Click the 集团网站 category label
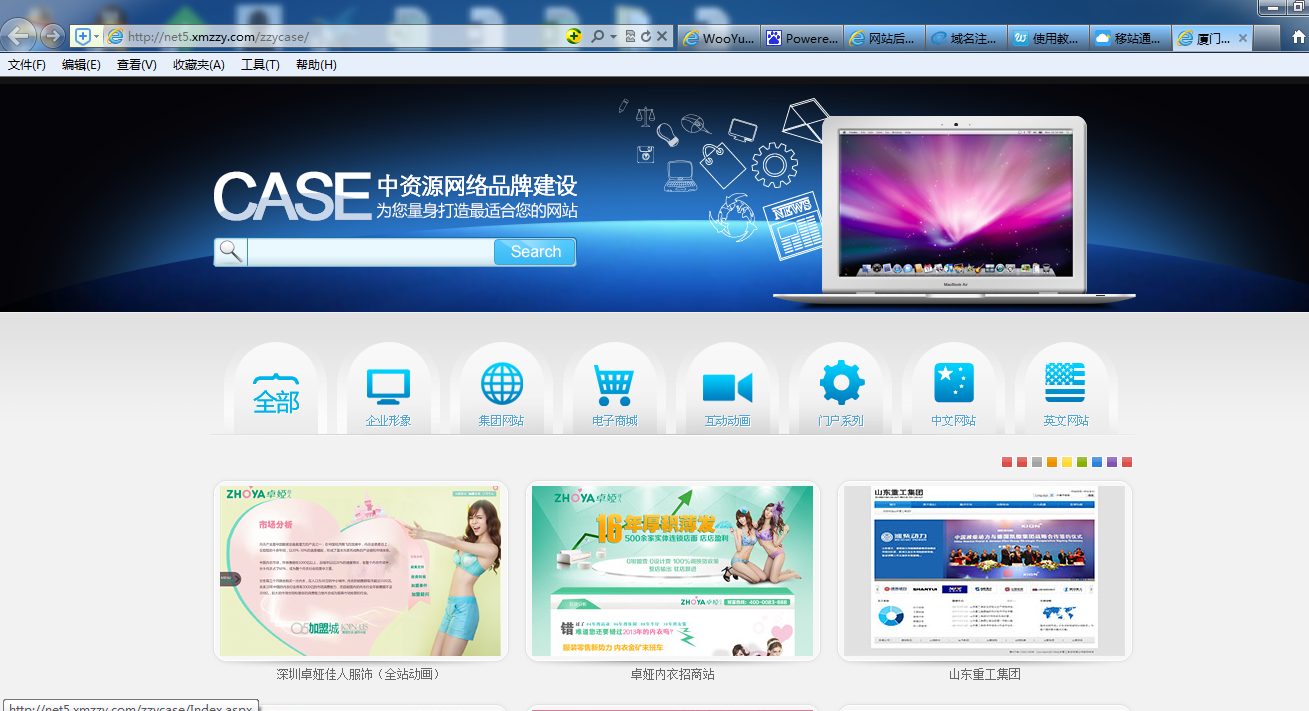1309x711 pixels. pyautogui.click(x=501, y=421)
